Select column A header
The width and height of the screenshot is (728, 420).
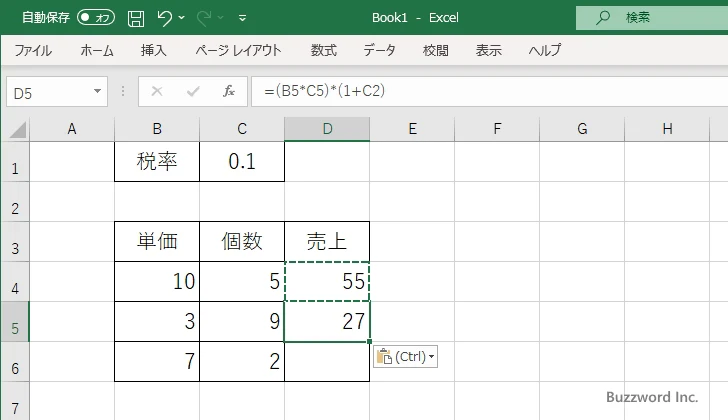[x=72, y=129]
